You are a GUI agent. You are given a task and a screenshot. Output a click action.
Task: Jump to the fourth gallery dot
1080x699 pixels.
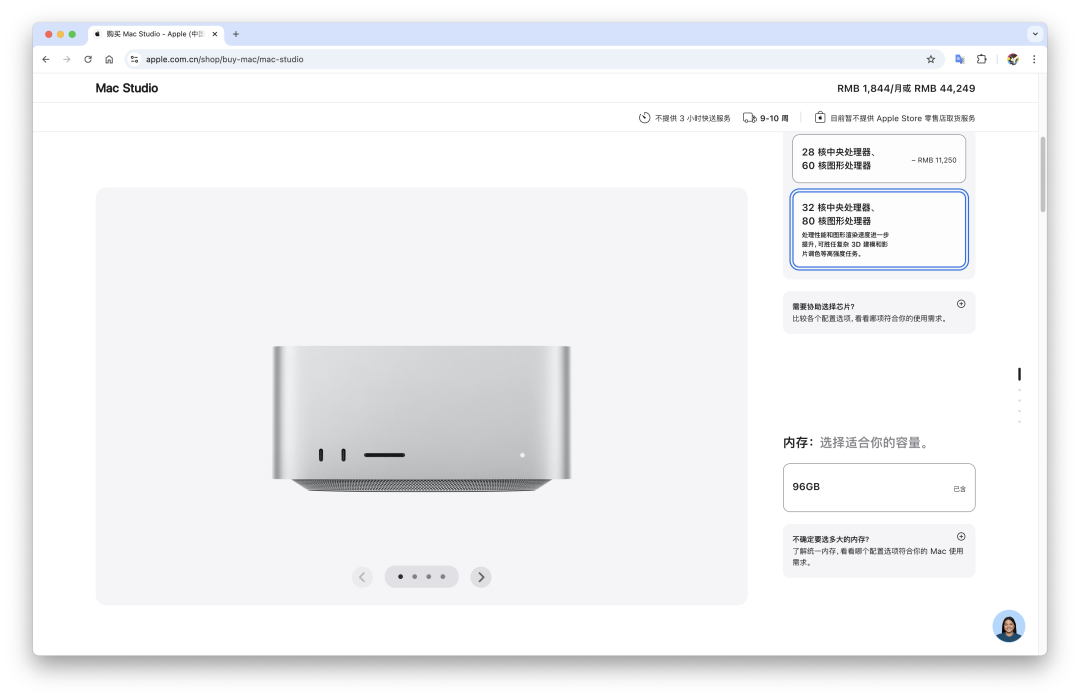coord(443,576)
